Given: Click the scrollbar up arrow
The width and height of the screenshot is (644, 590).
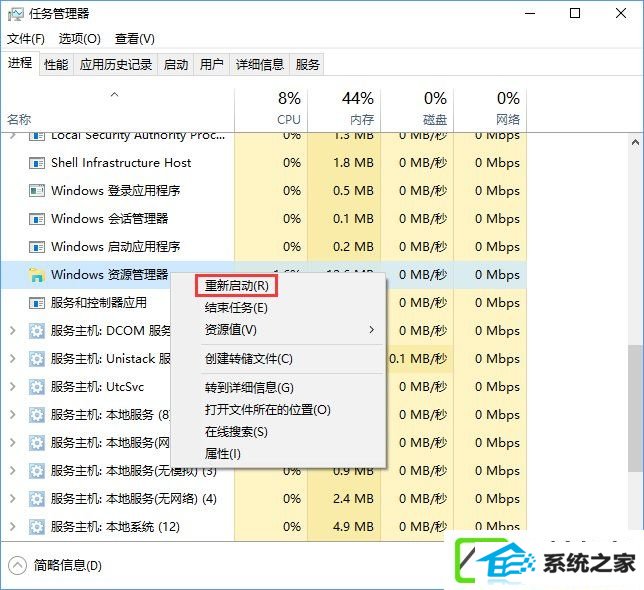Looking at the screenshot, I should point(635,143).
